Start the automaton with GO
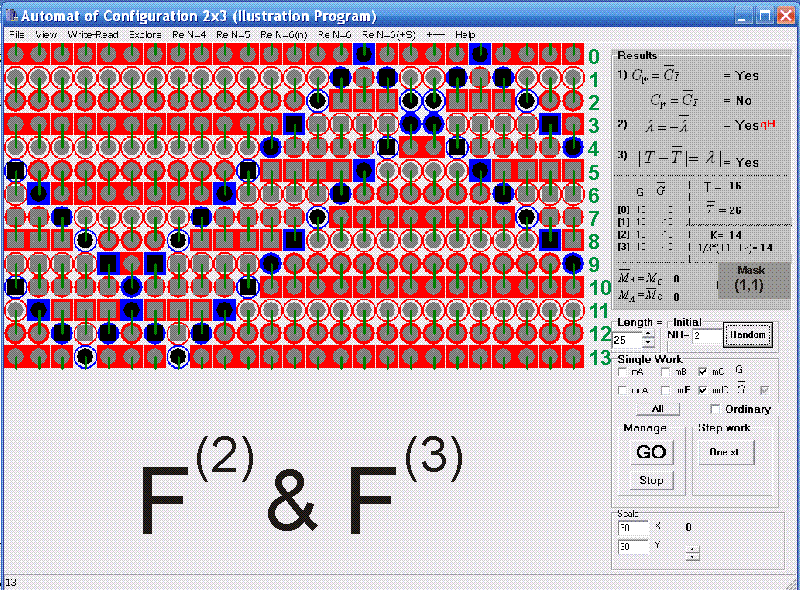 coord(651,452)
